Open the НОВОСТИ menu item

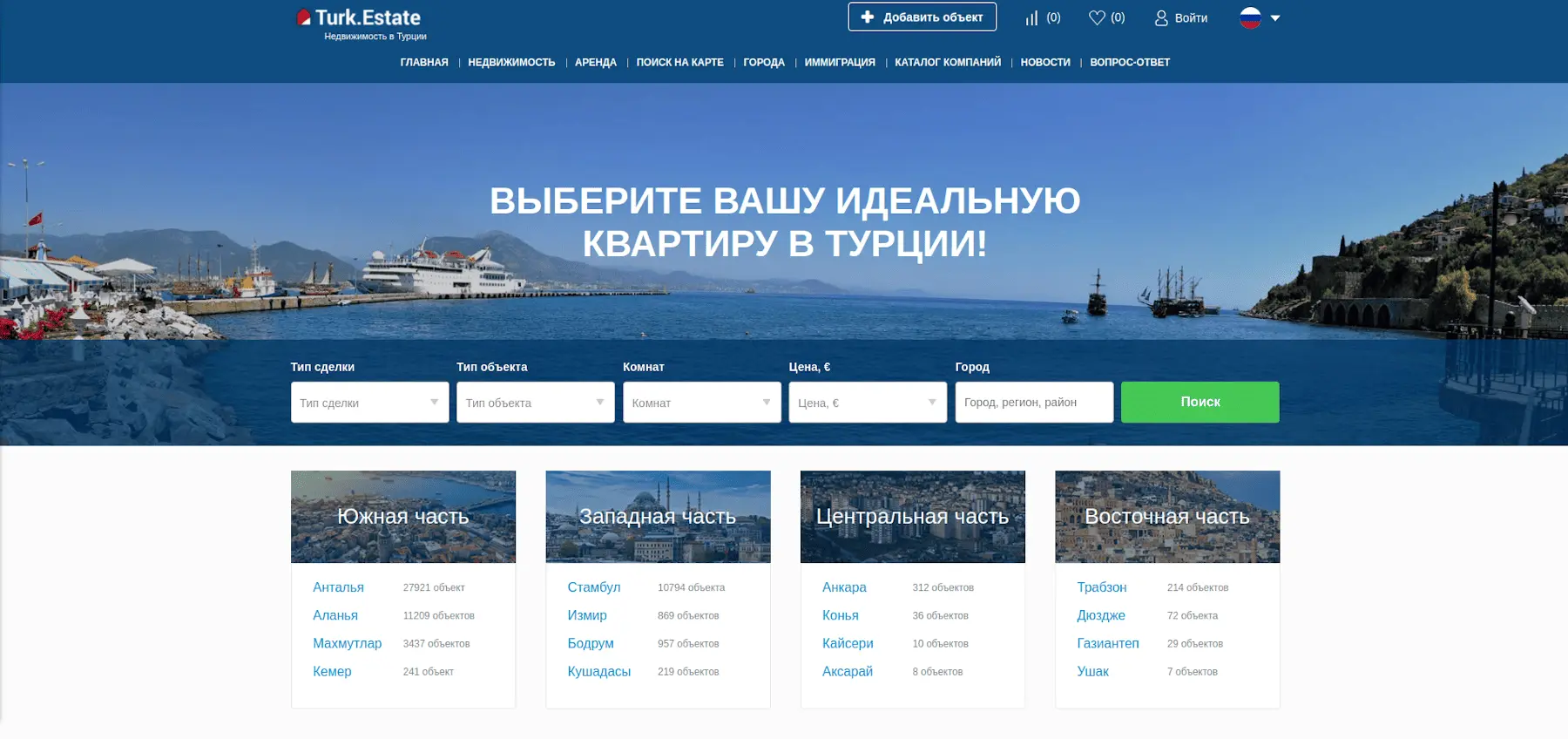1045,63
